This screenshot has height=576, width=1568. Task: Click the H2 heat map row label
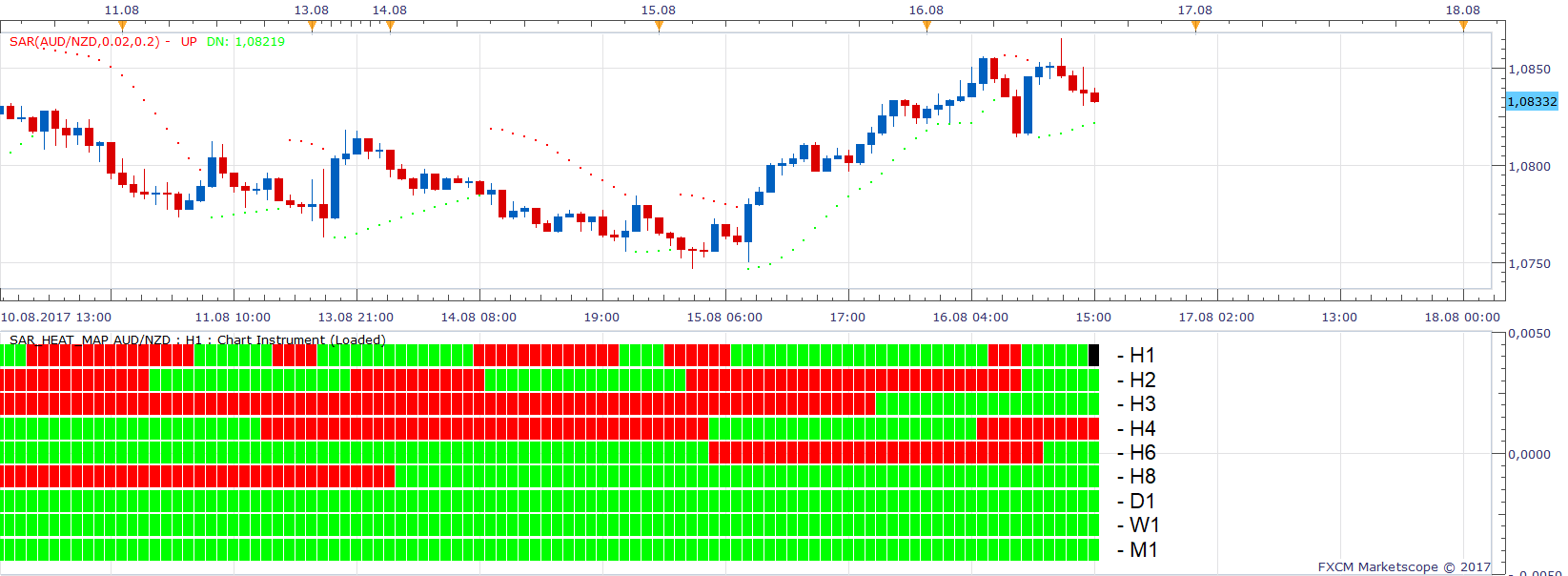(x=1136, y=380)
